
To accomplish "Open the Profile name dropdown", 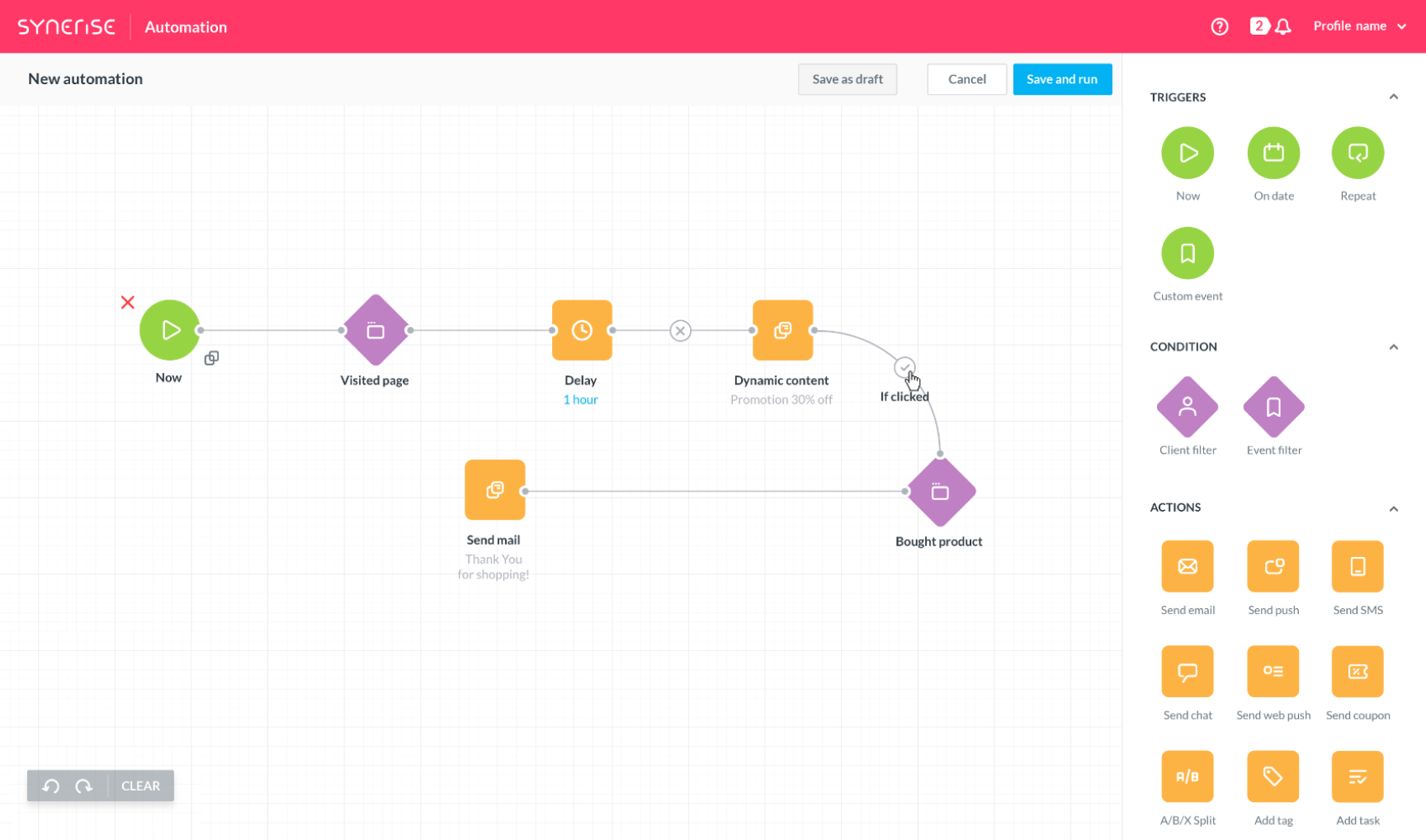I will pos(1359,26).
